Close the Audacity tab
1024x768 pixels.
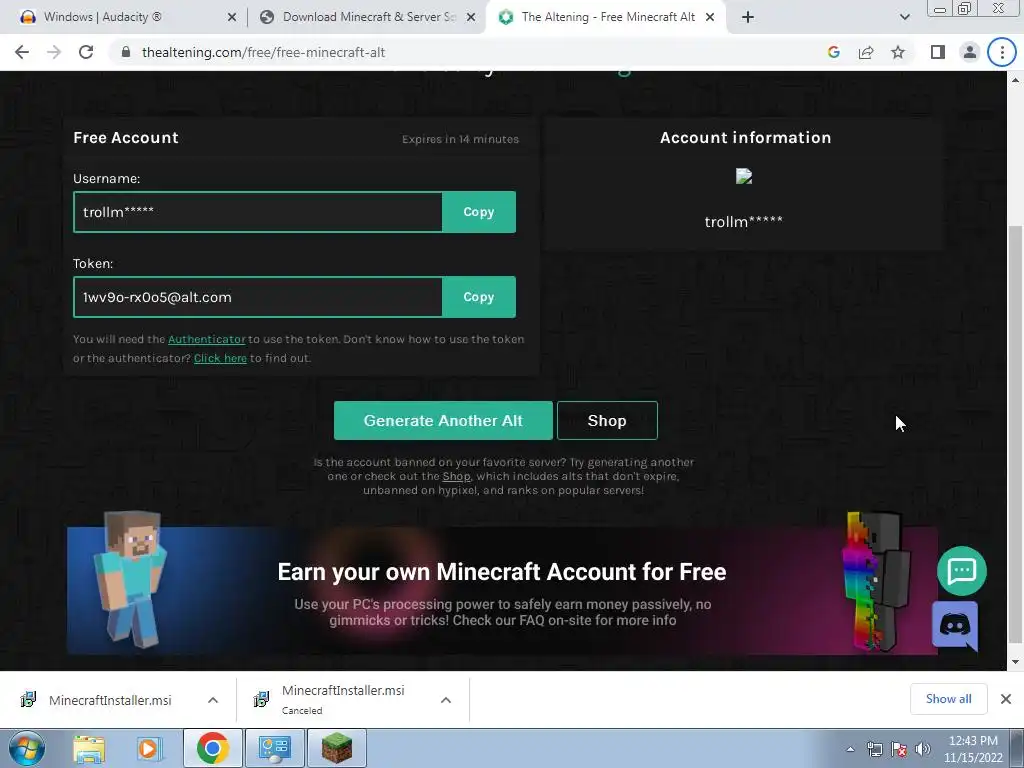point(232,18)
